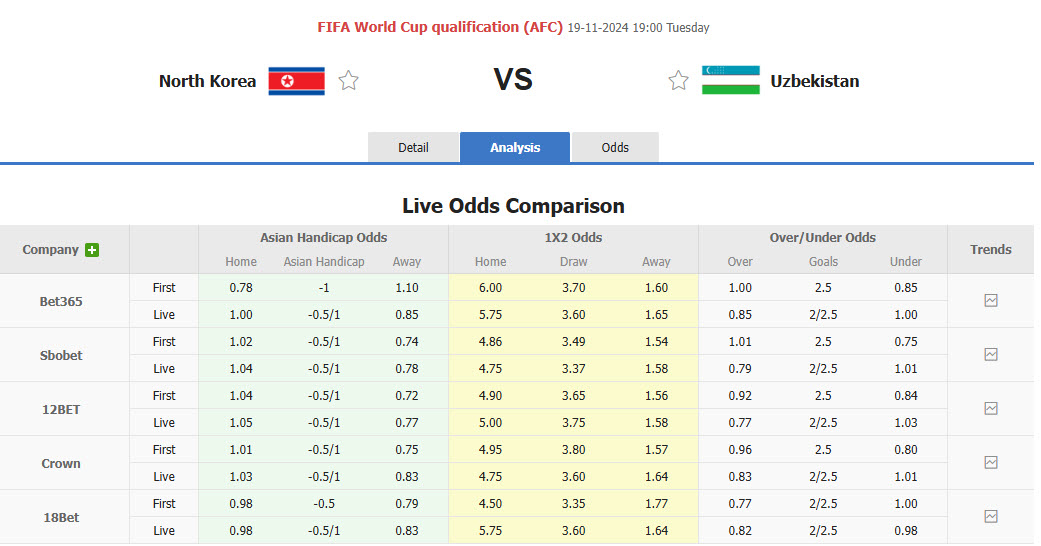The width and height of the screenshot is (1041, 546).
Task: Click the Uzbekistan flag
Action: (730, 81)
